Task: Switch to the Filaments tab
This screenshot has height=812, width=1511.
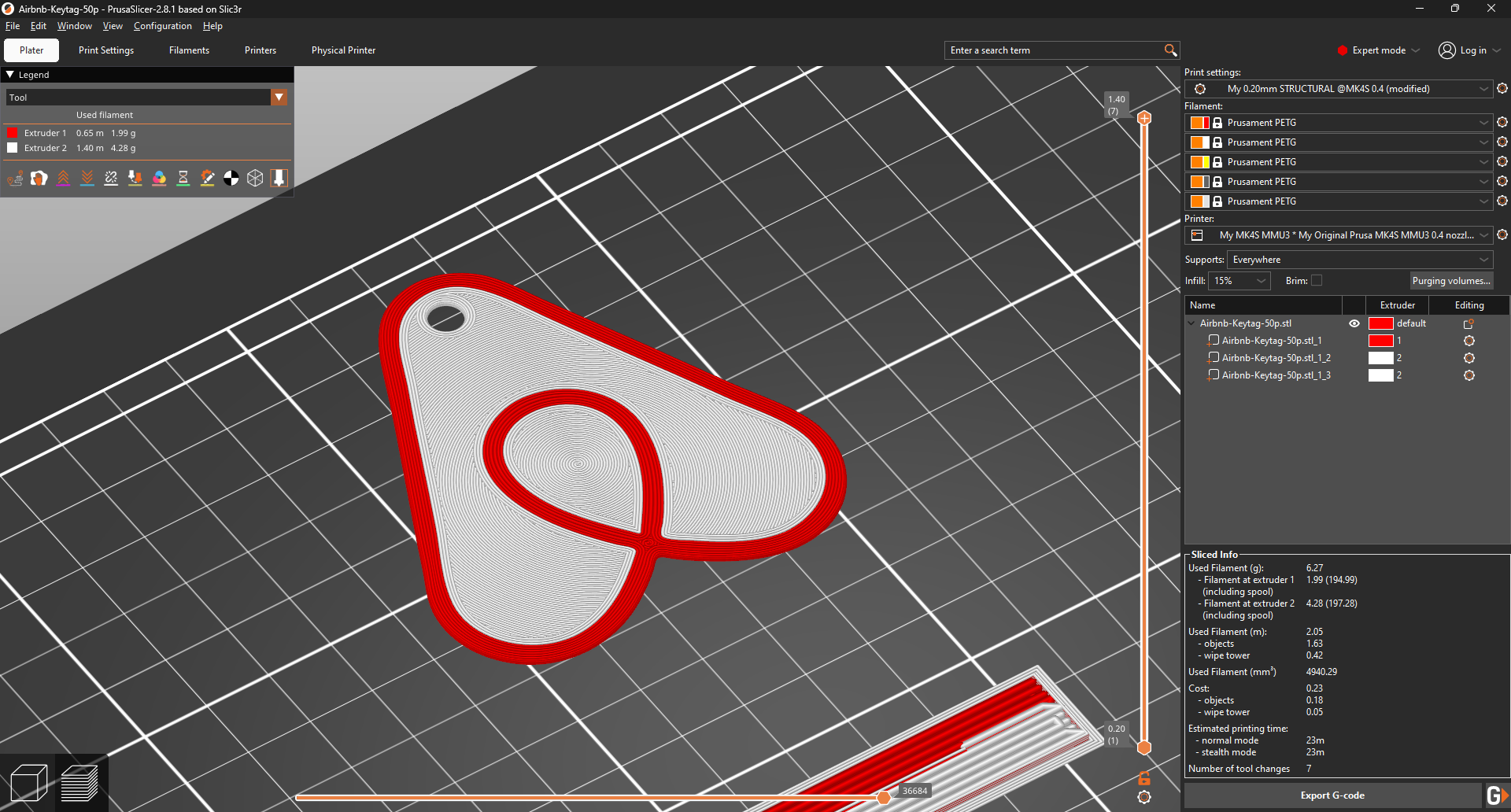Action: [189, 50]
